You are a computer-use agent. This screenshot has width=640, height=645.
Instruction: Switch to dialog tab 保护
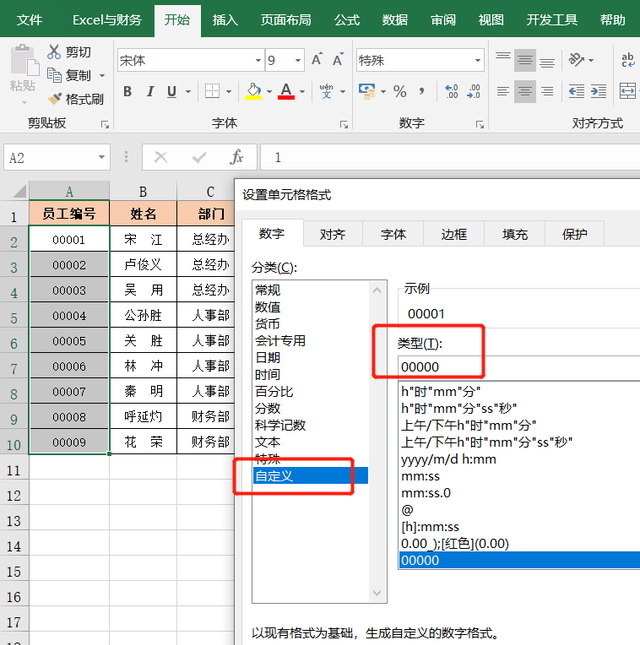click(x=575, y=234)
